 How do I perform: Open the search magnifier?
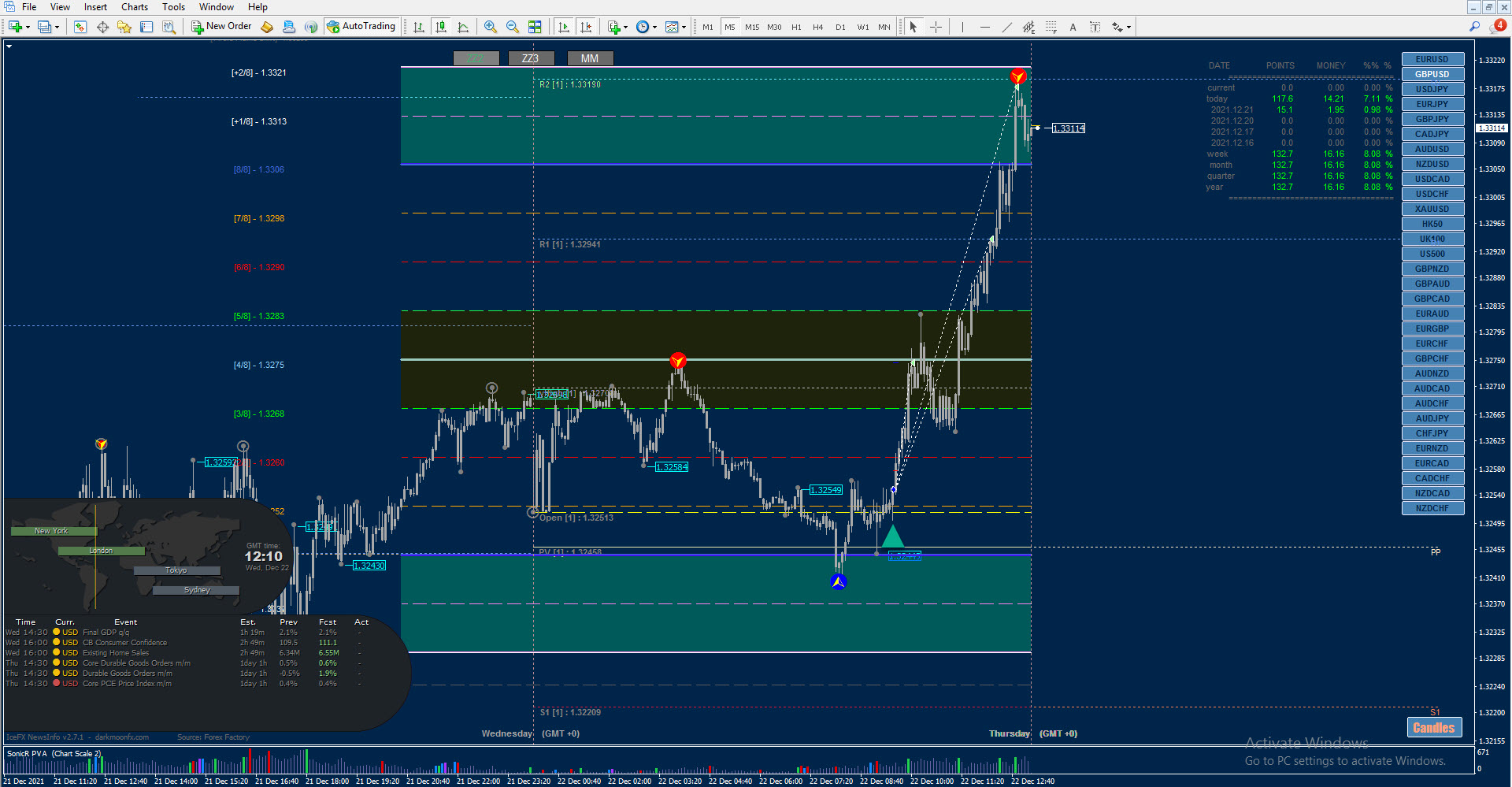point(1474,27)
